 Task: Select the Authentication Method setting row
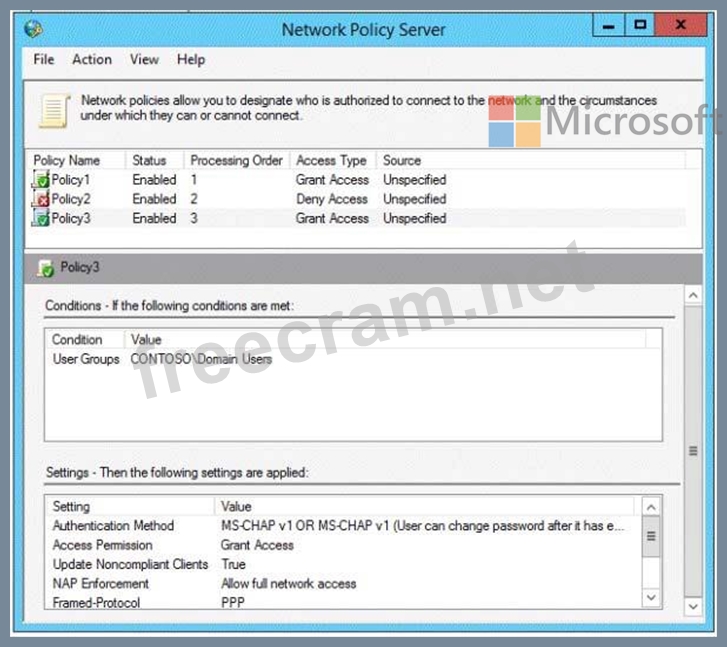(343, 526)
